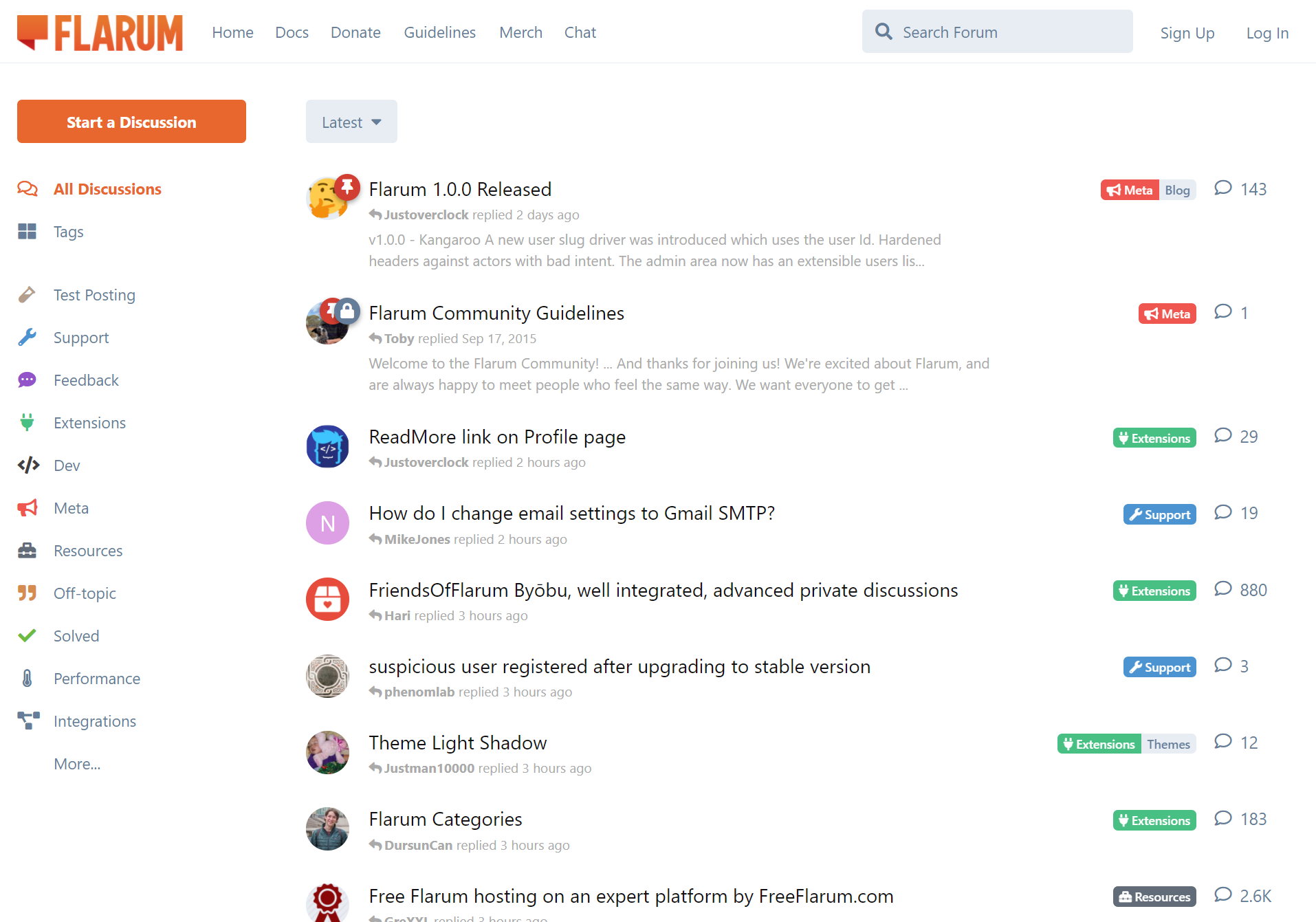Open the Resources toolbox icon
This screenshot has height=922, width=1316.
coord(28,550)
